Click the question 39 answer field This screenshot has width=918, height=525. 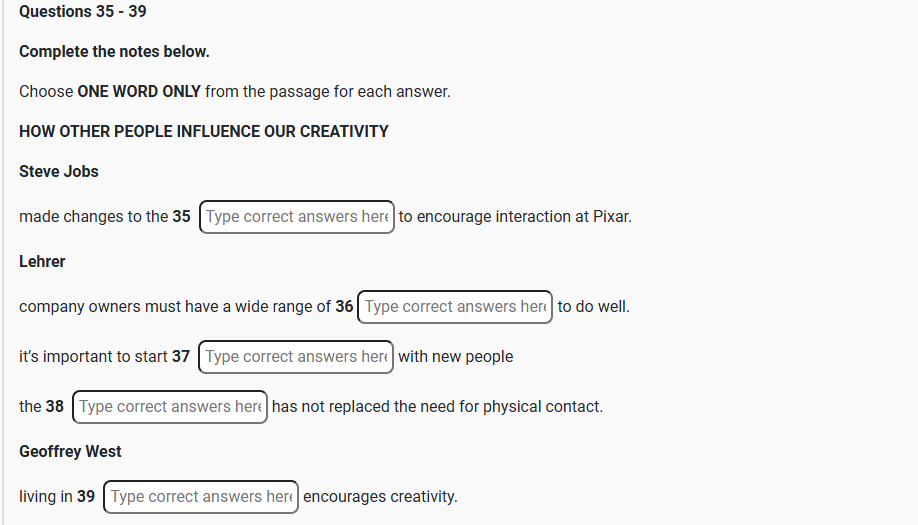(201, 497)
